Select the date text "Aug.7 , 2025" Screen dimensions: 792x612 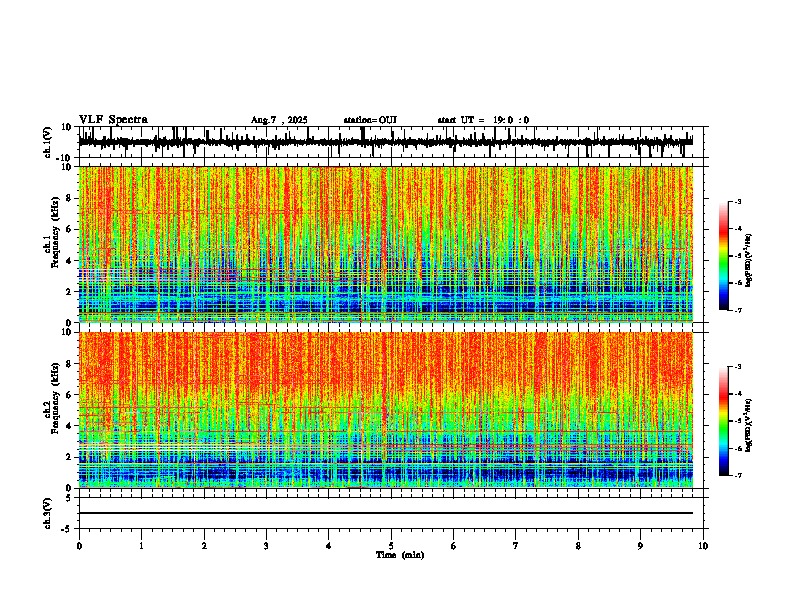pyautogui.click(x=279, y=120)
